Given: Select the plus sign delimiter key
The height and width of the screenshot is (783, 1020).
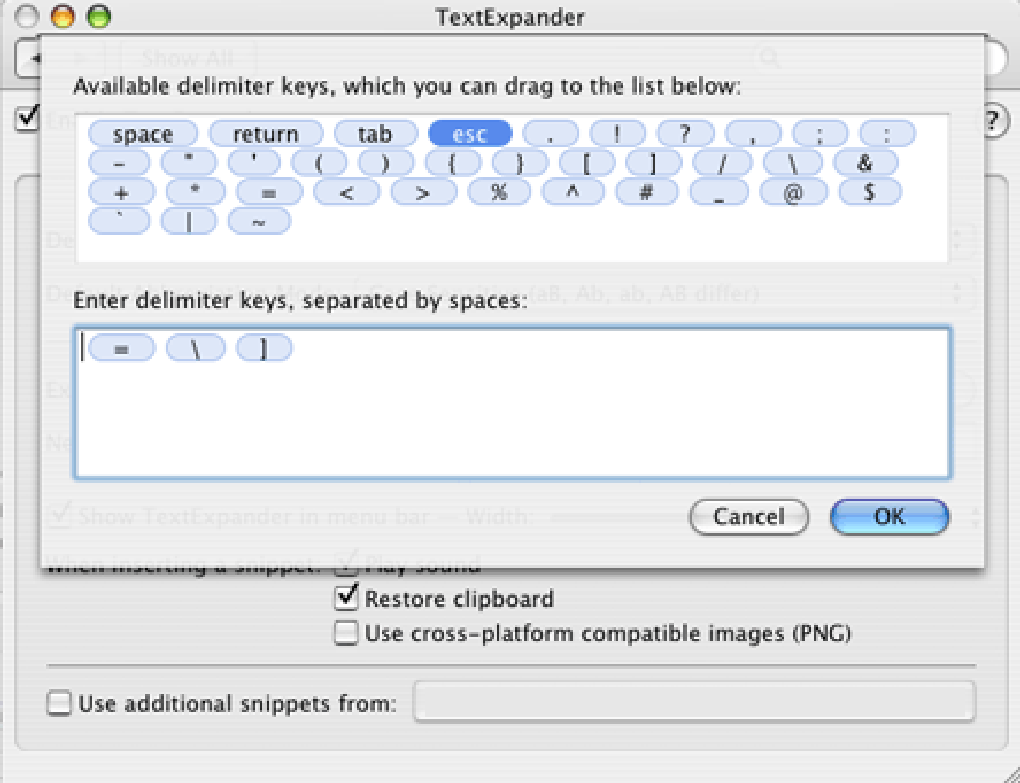Looking at the screenshot, I should 119,192.
